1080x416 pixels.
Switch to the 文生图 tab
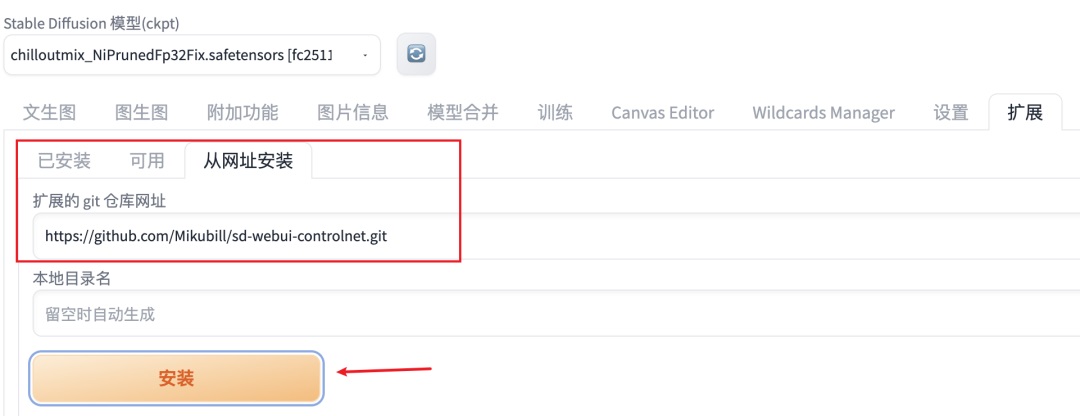click(50, 112)
